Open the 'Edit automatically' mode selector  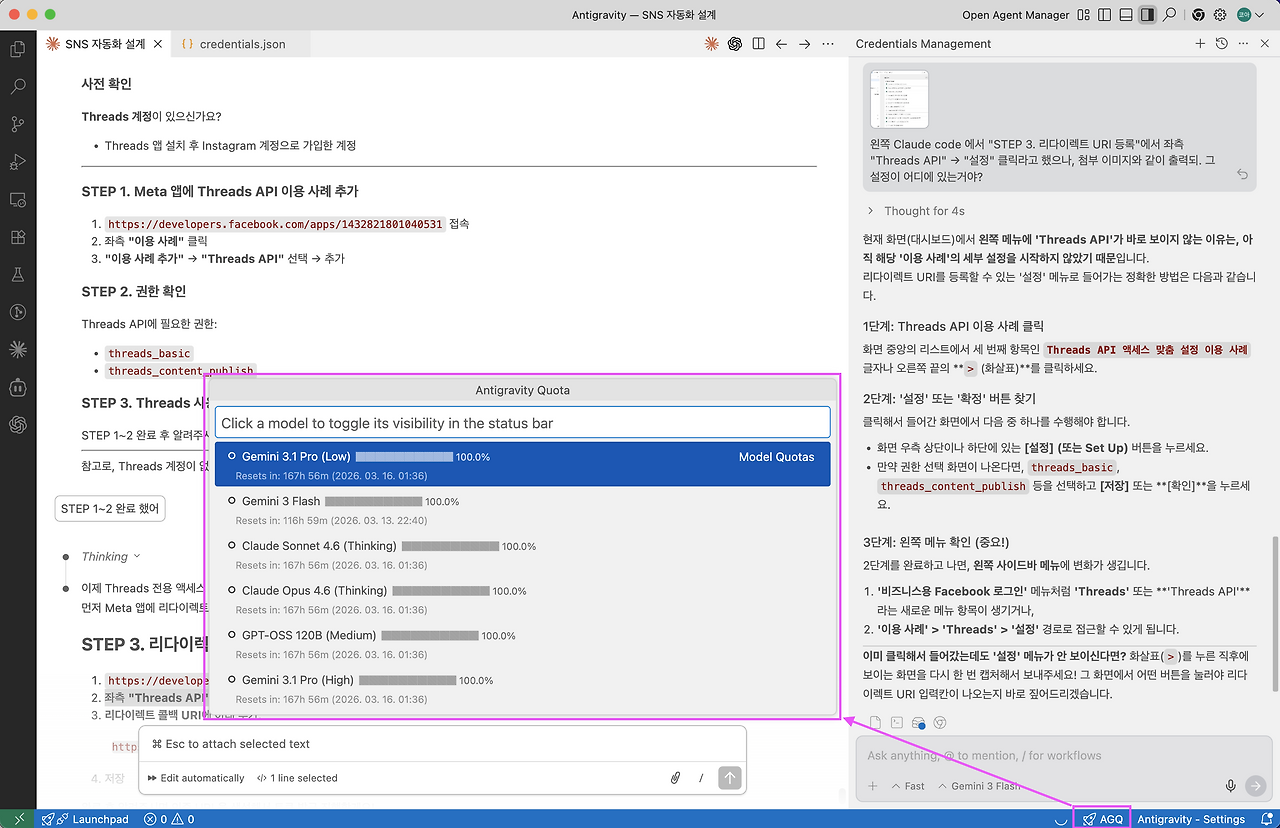[x=196, y=778]
